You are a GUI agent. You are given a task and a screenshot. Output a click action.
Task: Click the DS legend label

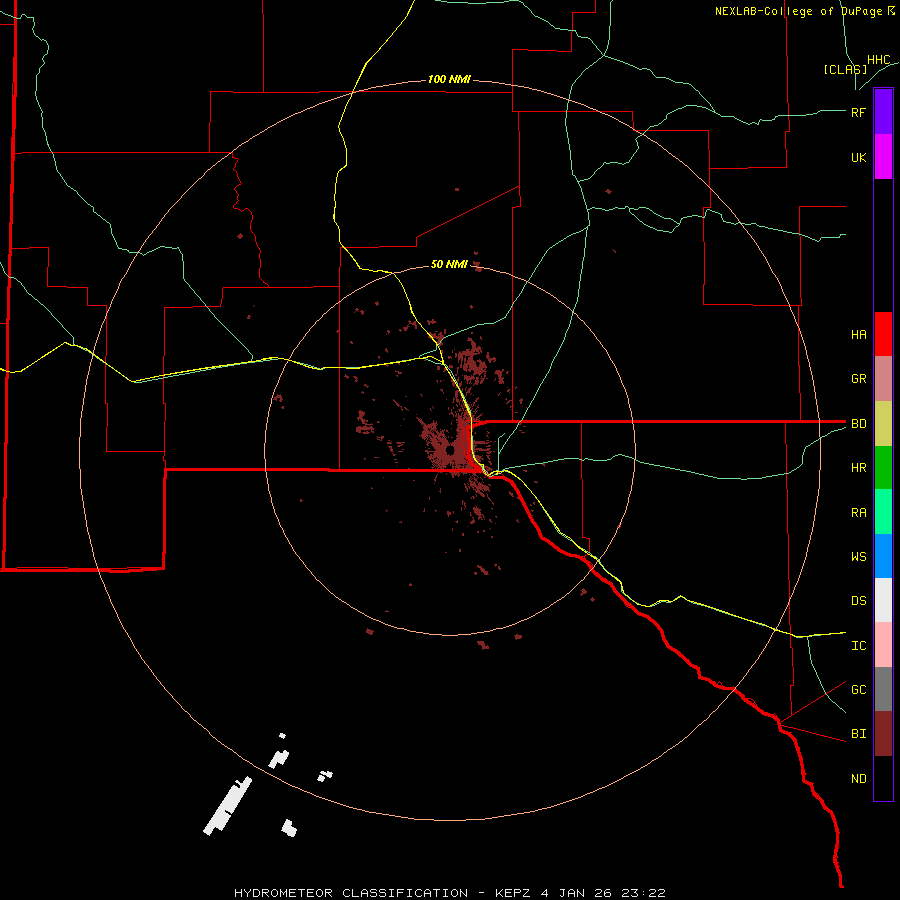click(858, 600)
